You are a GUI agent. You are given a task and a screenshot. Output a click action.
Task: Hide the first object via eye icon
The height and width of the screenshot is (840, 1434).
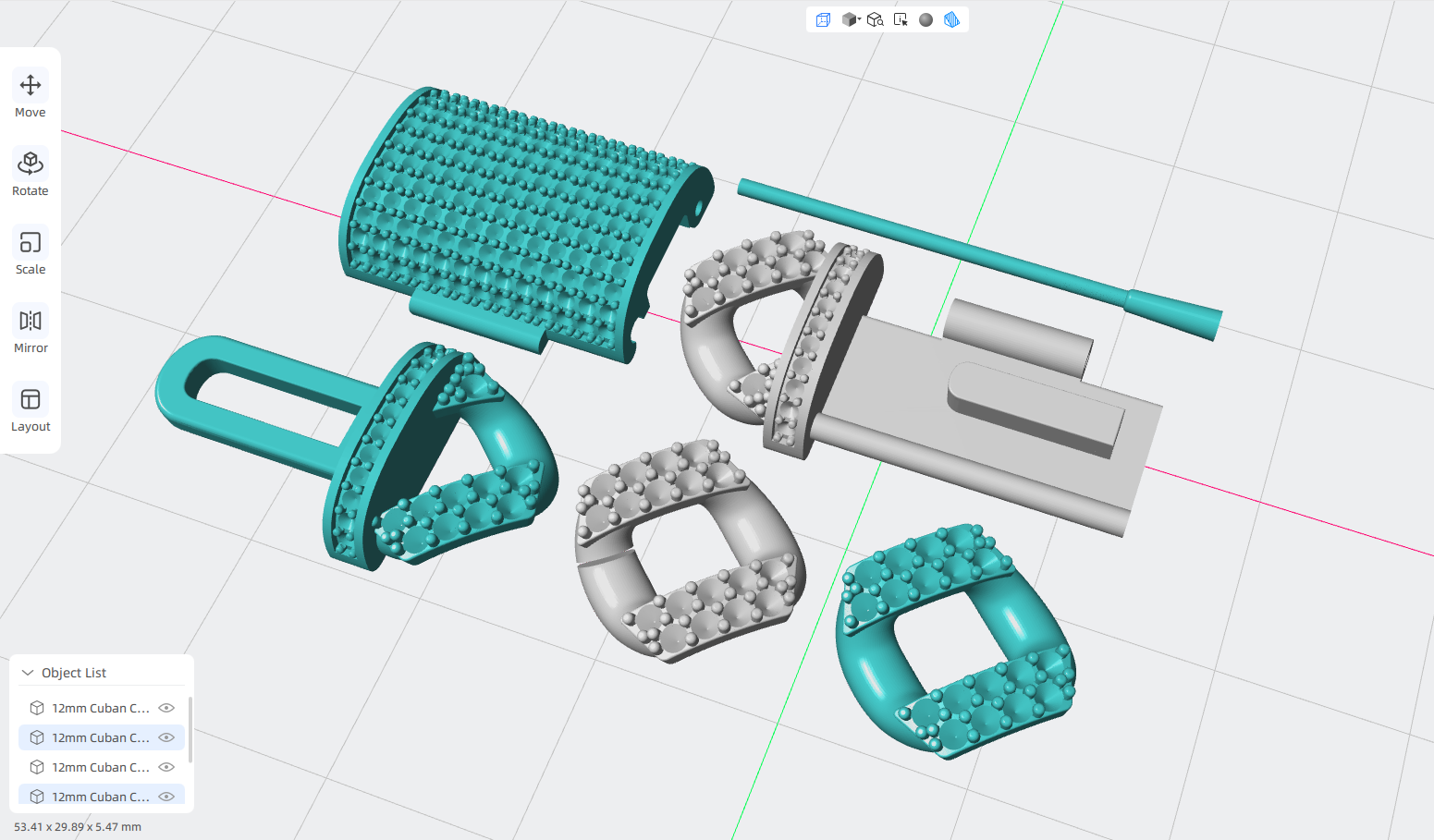166,708
